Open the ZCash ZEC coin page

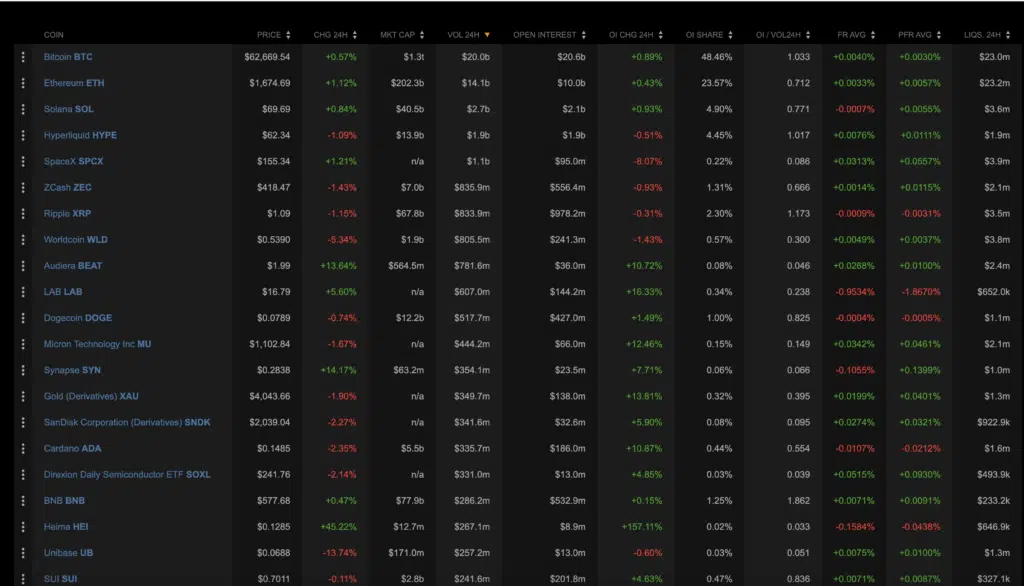pos(67,187)
